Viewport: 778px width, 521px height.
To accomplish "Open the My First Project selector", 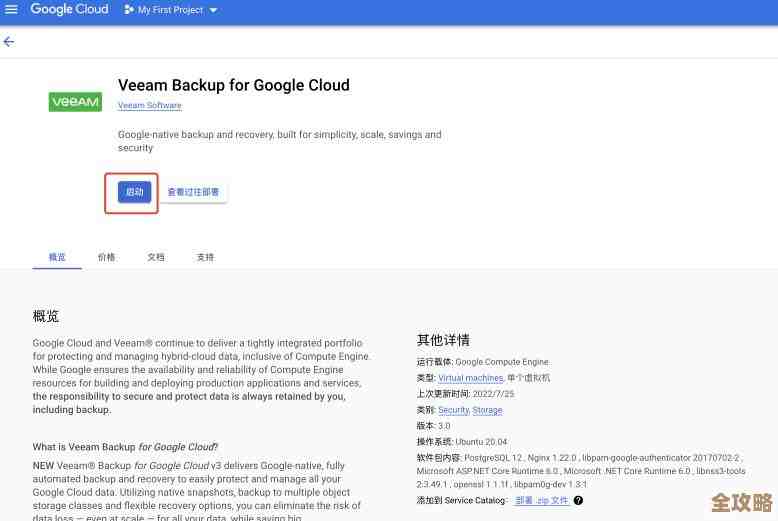I will pyautogui.click(x=171, y=10).
